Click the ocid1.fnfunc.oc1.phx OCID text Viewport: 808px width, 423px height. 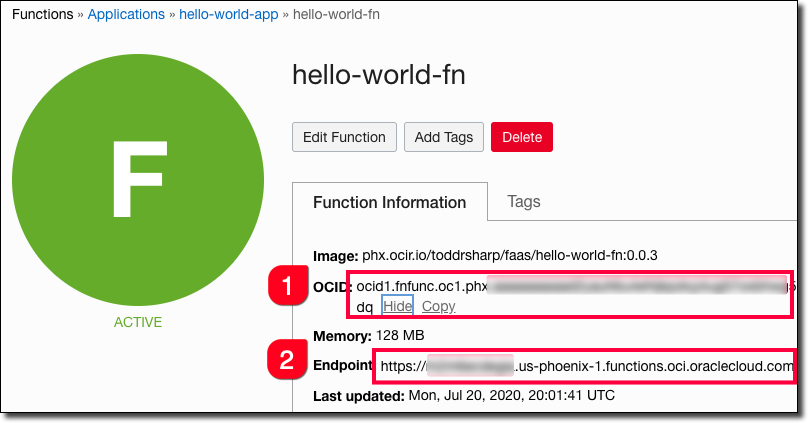[422, 287]
